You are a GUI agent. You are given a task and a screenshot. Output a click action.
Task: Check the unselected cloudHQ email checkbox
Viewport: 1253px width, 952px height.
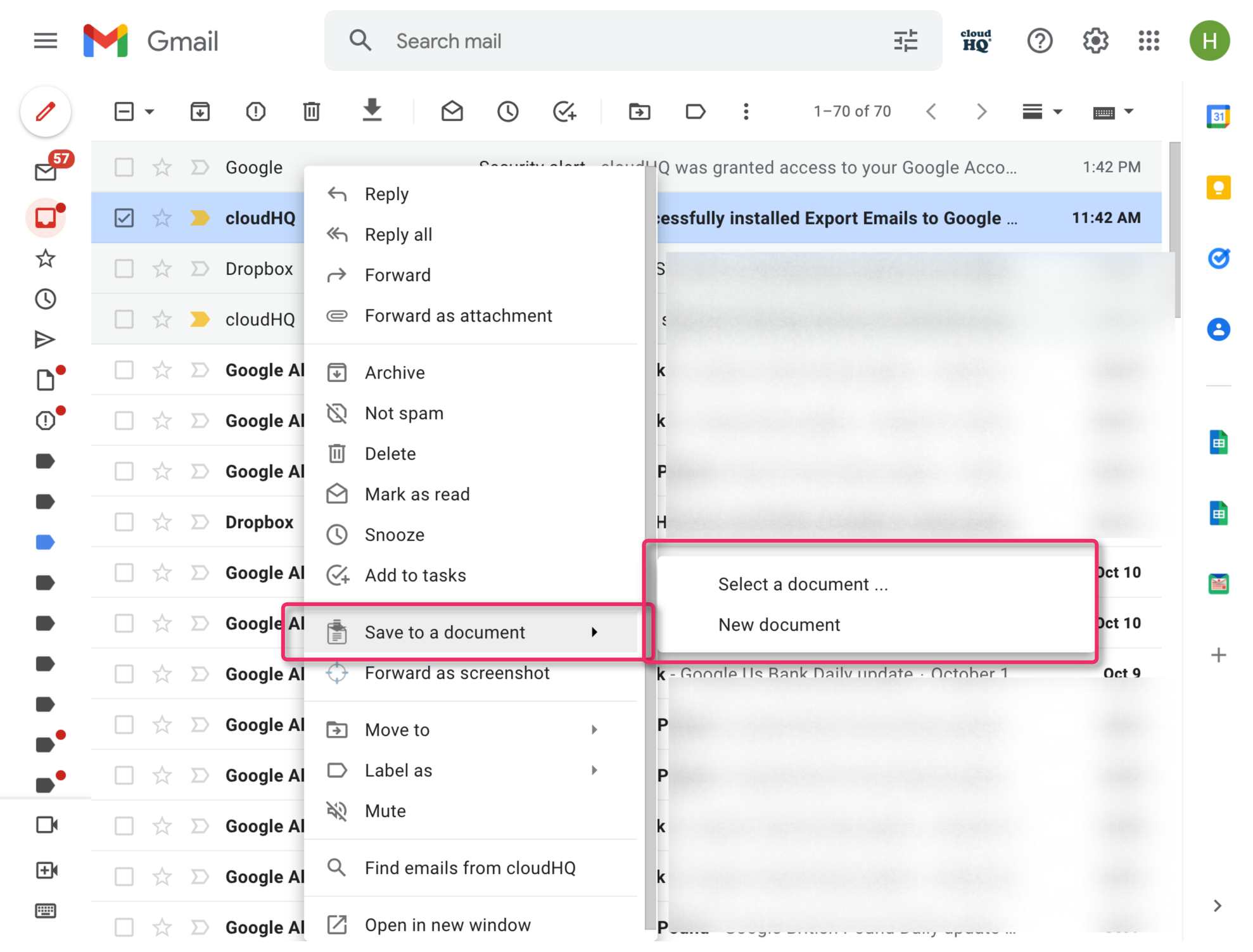point(124,319)
